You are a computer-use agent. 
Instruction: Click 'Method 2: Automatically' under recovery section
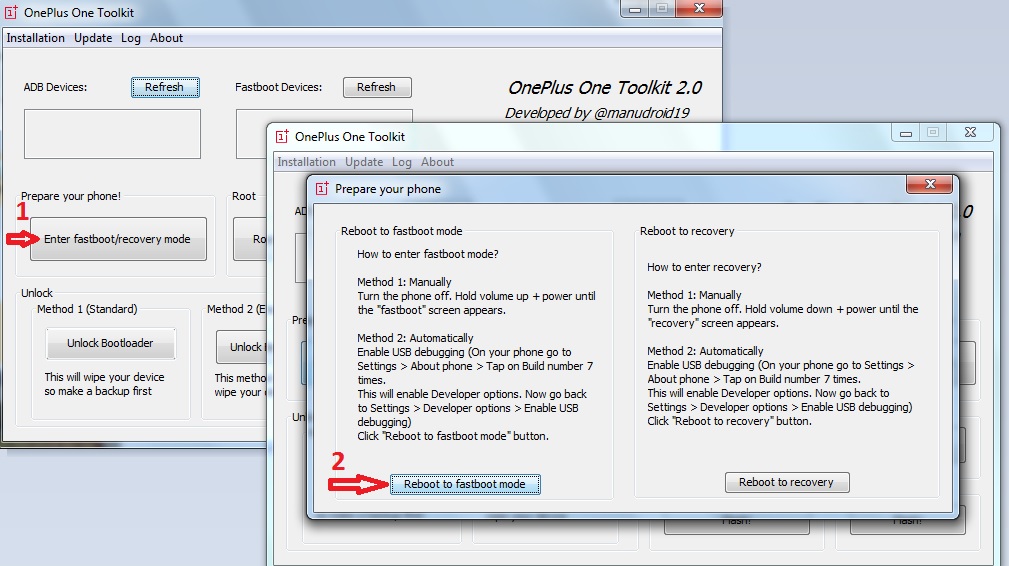pyautogui.click(x=705, y=351)
